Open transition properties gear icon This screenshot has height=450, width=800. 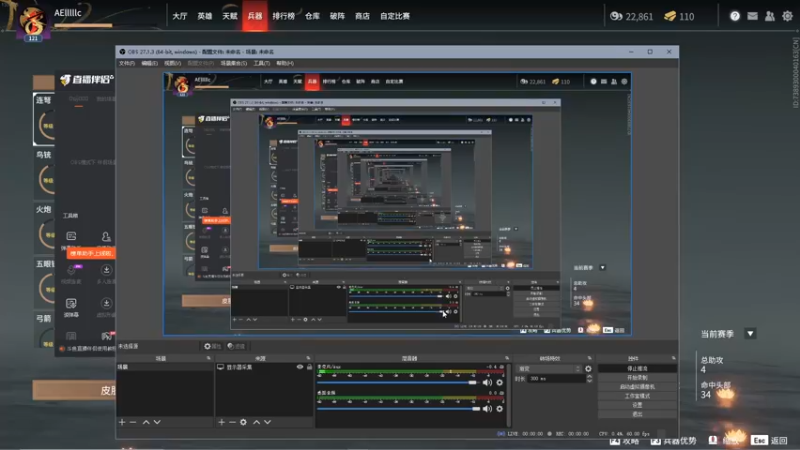pyautogui.click(x=588, y=368)
